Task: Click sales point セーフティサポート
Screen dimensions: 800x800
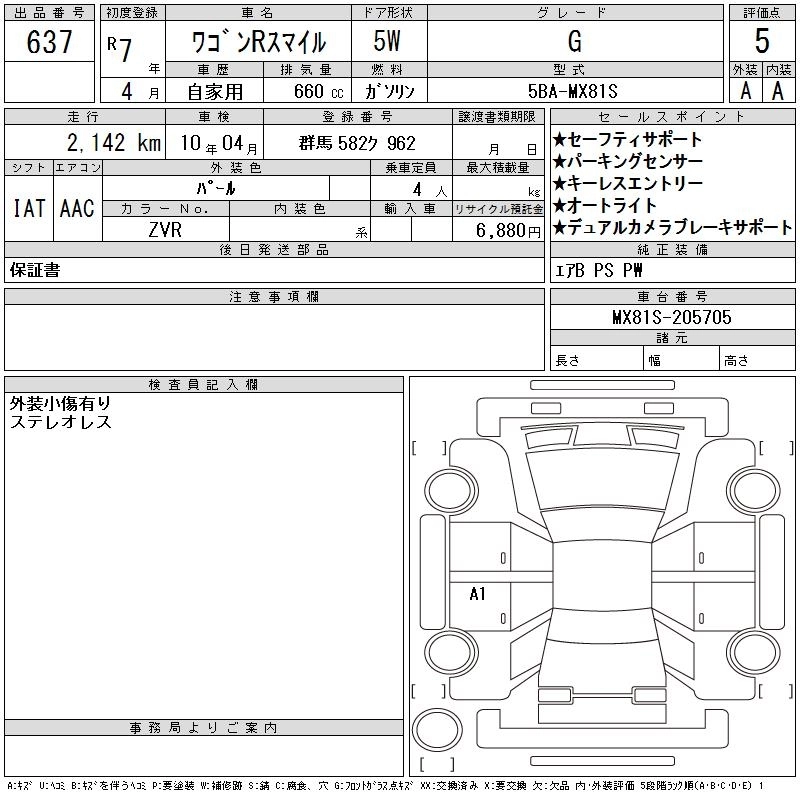Action: (x=628, y=140)
